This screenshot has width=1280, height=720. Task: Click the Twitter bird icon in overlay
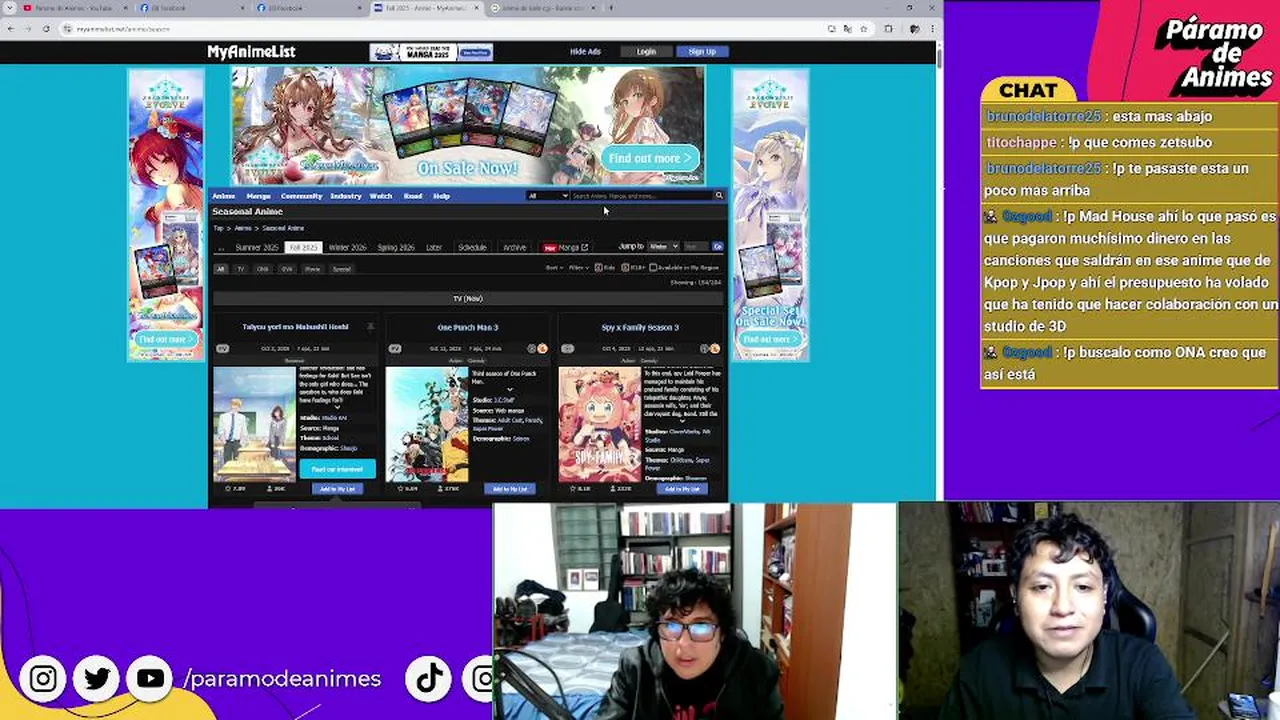click(97, 679)
